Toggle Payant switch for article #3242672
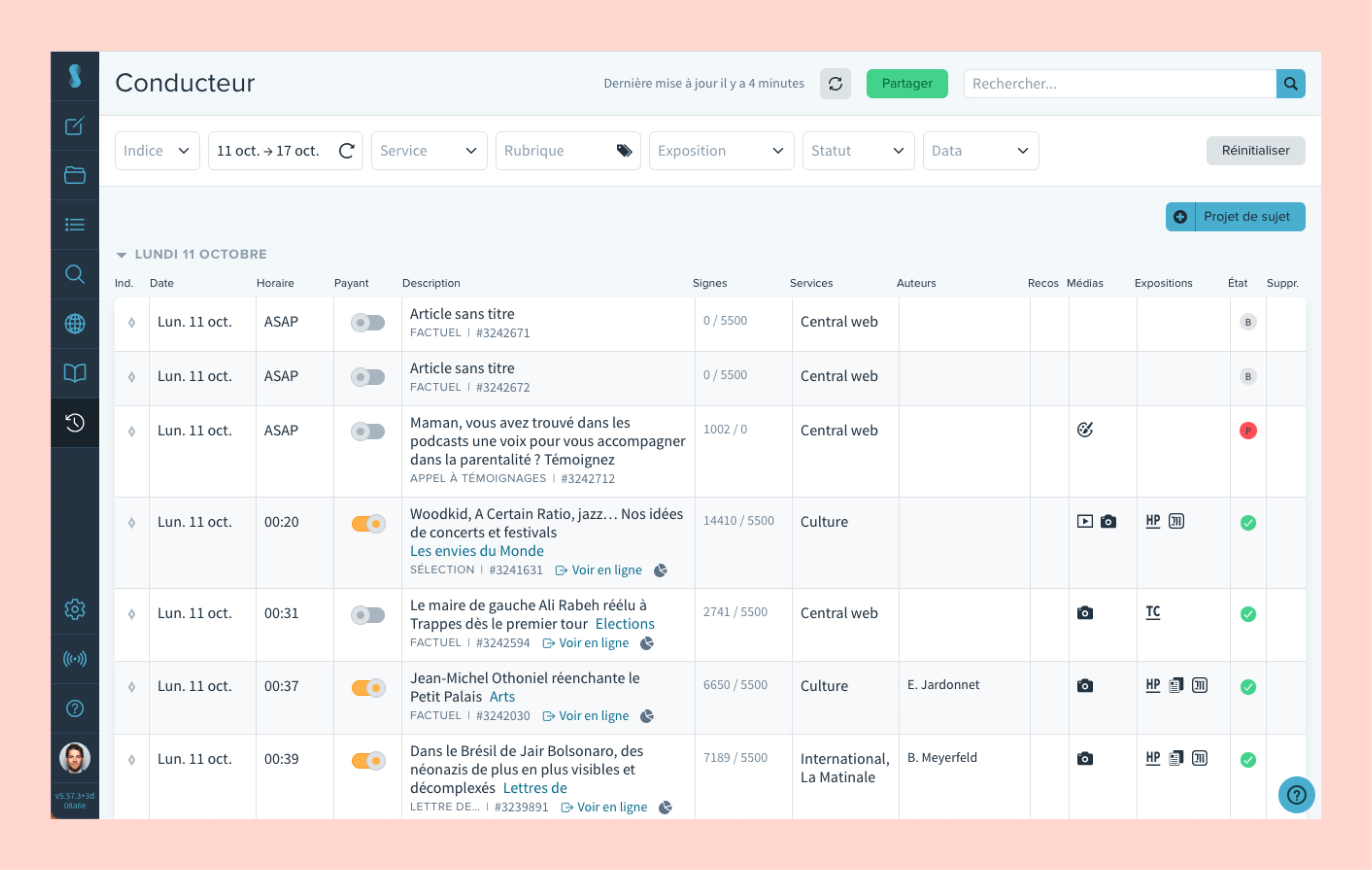The height and width of the screenshot is (870, 1372). point(368,376)
